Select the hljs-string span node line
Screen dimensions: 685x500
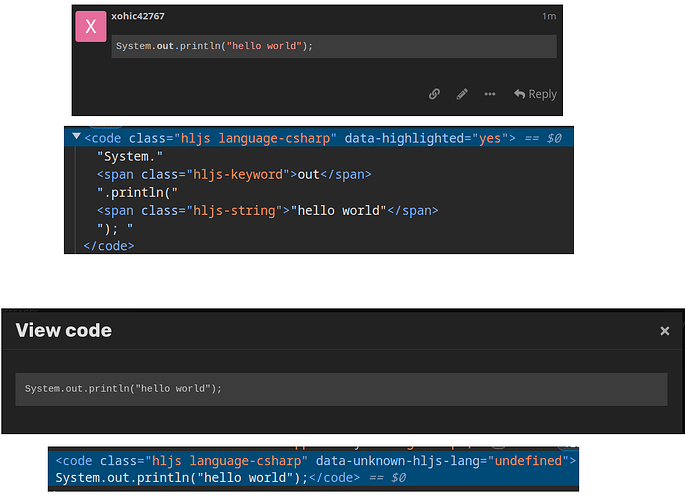click(x=267, y=211)
